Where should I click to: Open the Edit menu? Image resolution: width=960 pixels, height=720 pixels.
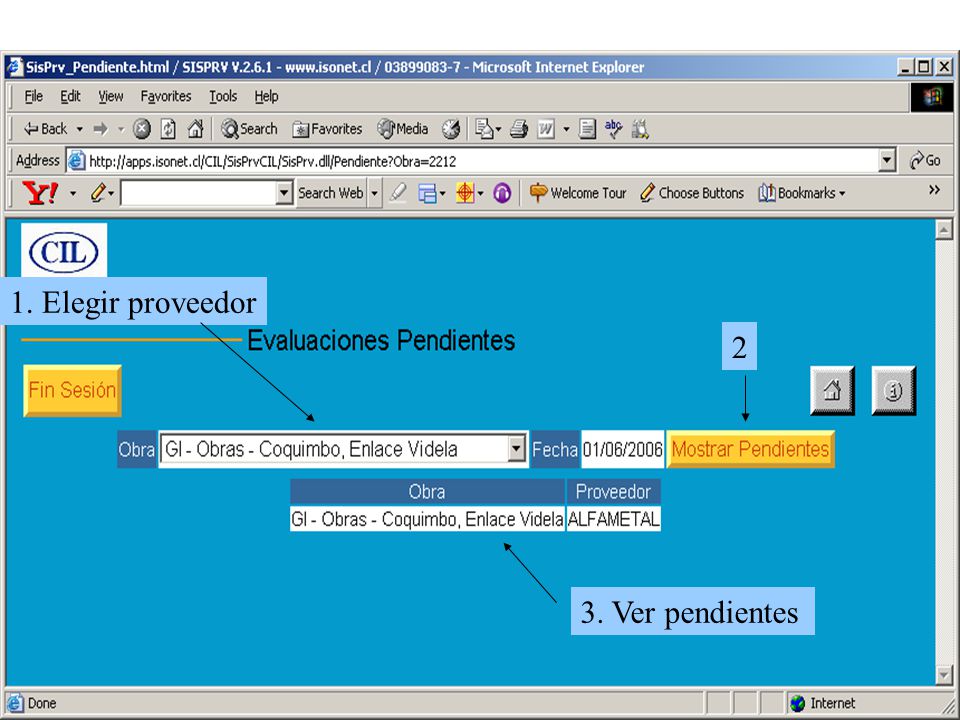pyautogui.click(x=70, y=97)
